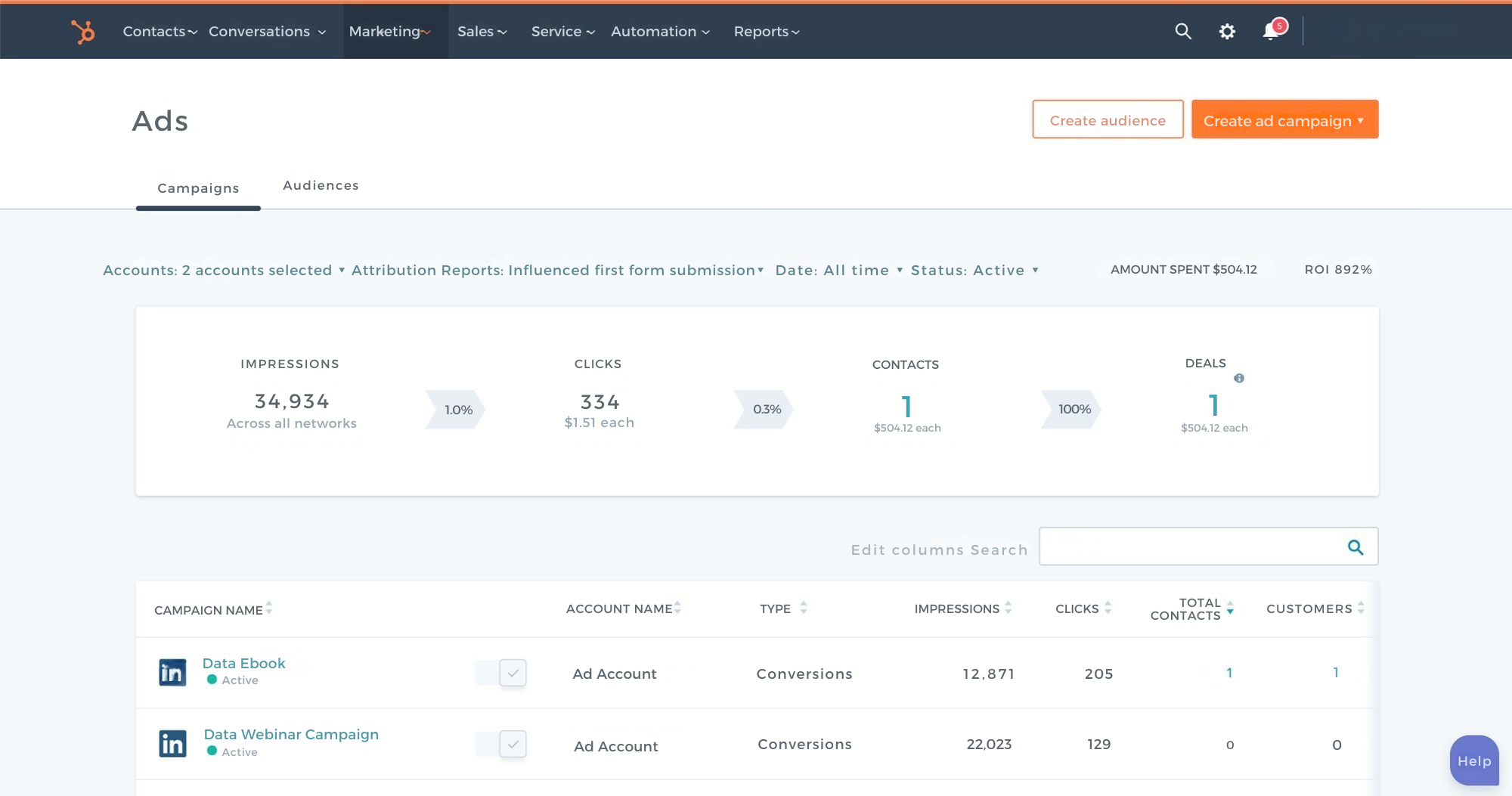The height and width of the screenshot is (796, 1512).
Task: Click the HubSpot sprocket logo
Action: click(82, 32)
